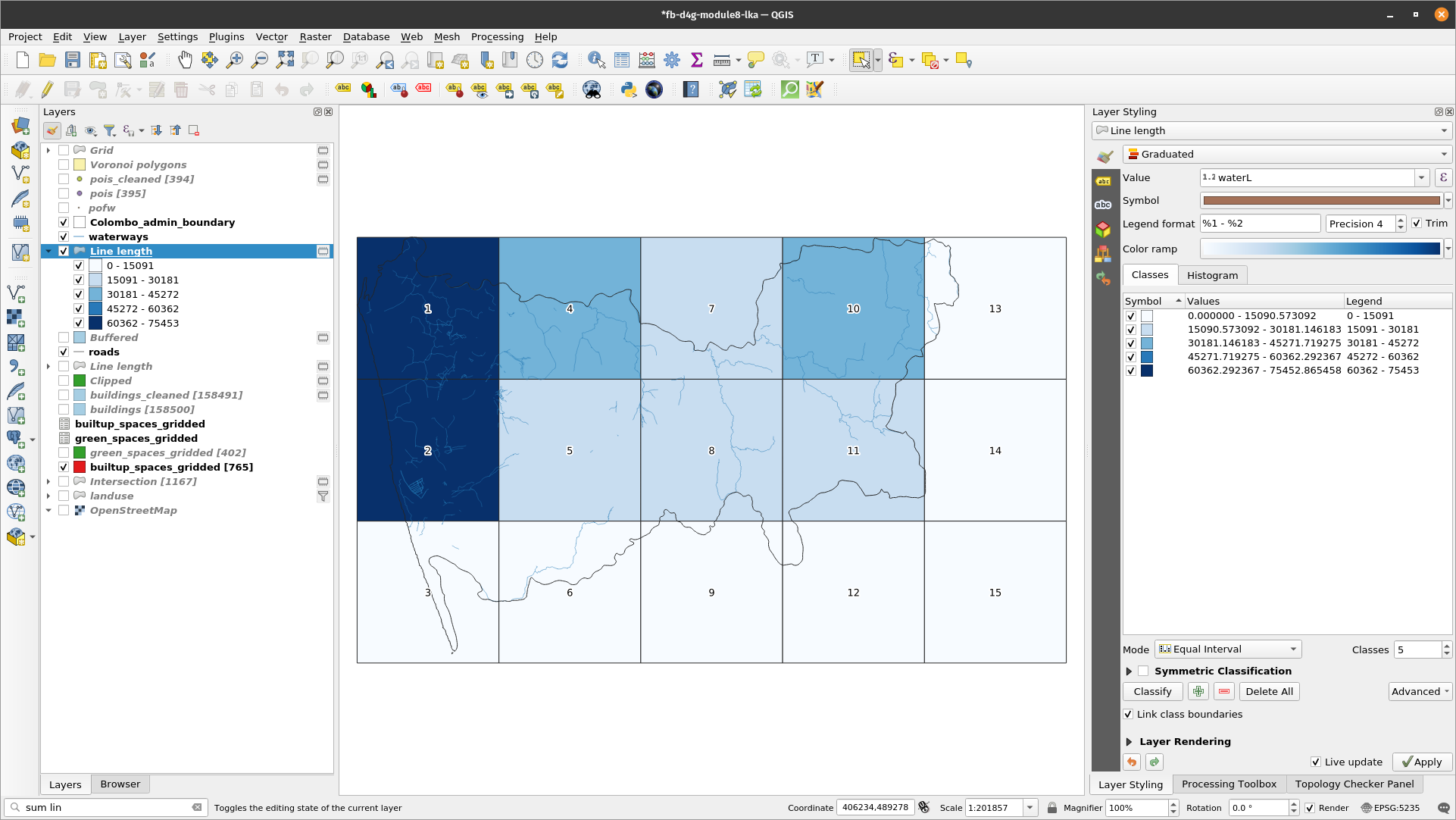This screenshot has height=820, width=1456.
Task: Open the Value field waterL dropdown
Action: [1422, 178]
